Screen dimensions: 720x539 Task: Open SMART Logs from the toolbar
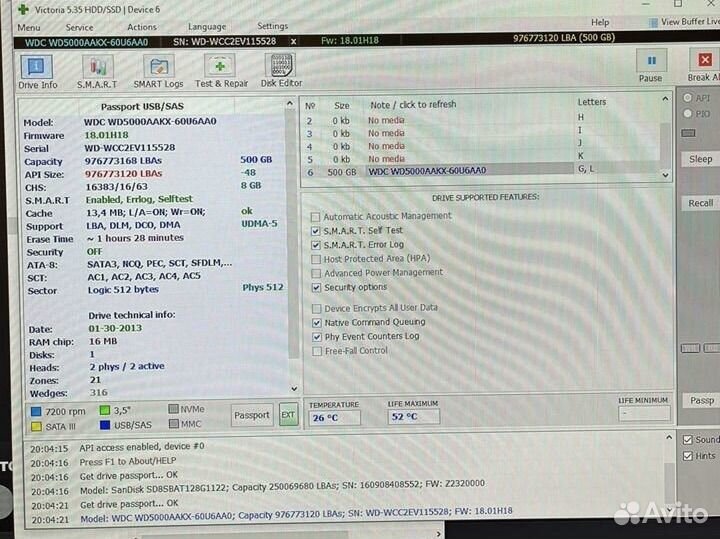click(159, 69)
